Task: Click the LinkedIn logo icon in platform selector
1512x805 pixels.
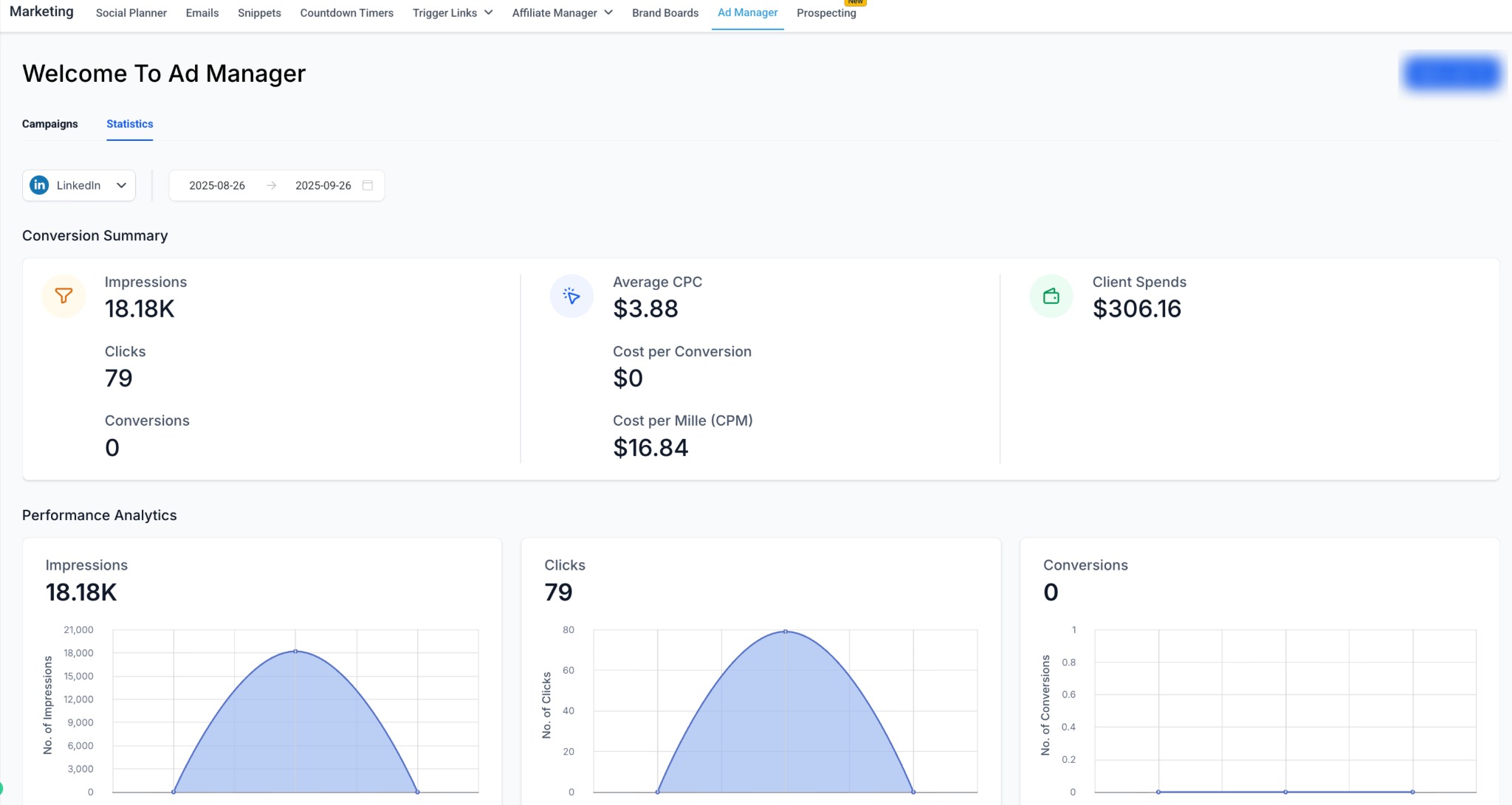Action: click(39, 185)
